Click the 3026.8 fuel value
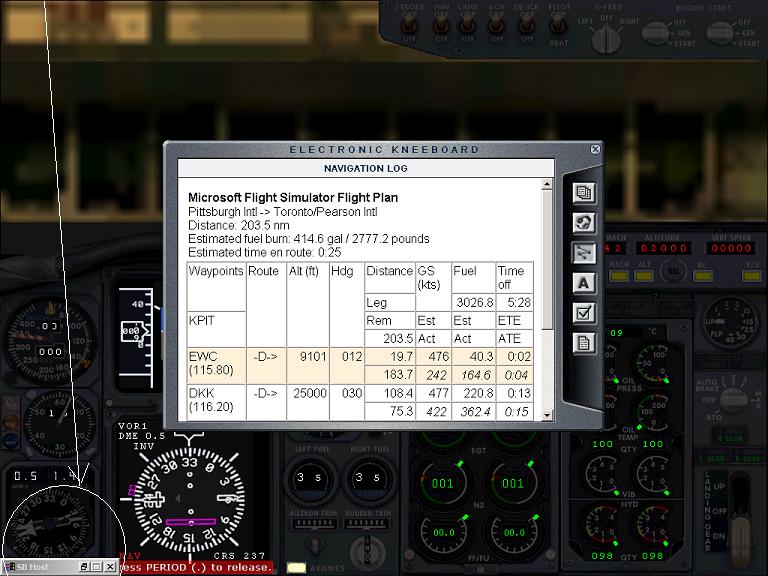The height and width of the screenshot is (576, 768). 474,303
